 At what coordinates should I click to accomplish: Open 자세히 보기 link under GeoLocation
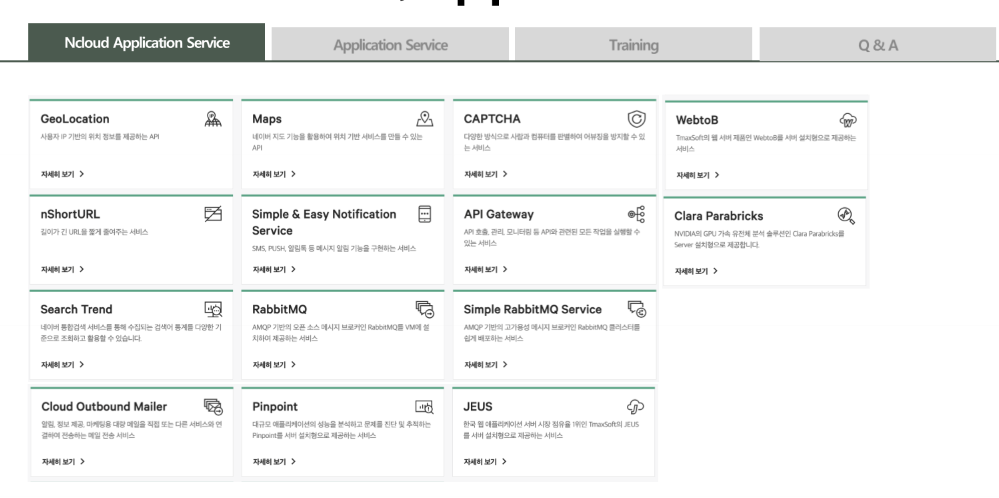(62, 174)
